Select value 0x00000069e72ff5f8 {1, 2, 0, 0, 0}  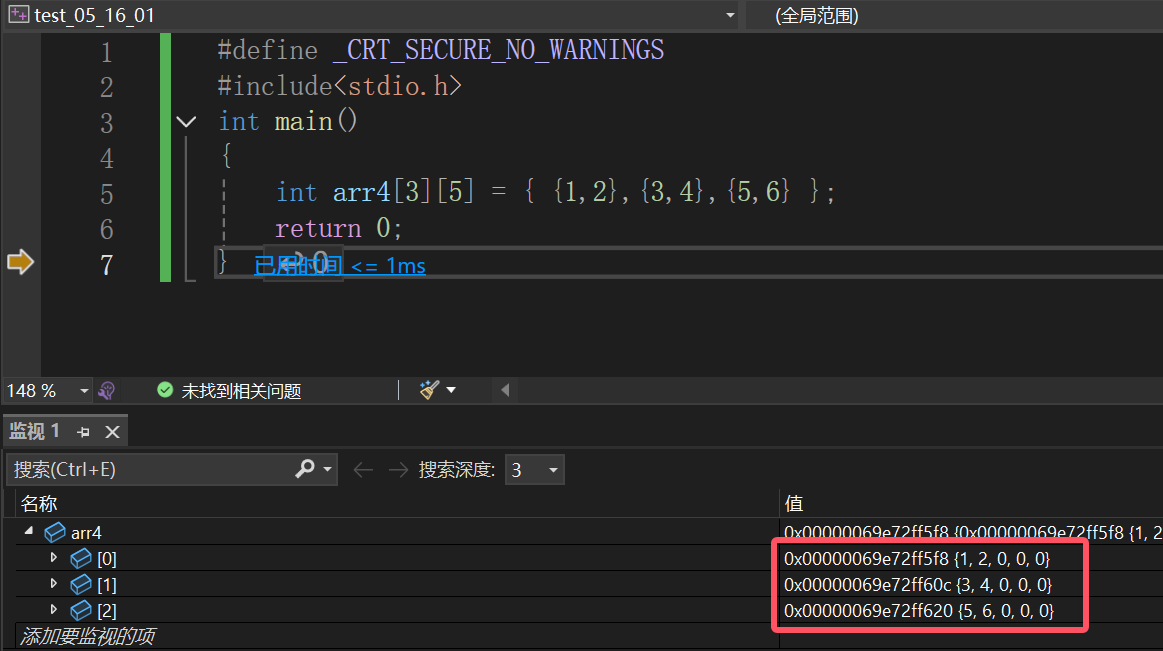coord(917,558)
